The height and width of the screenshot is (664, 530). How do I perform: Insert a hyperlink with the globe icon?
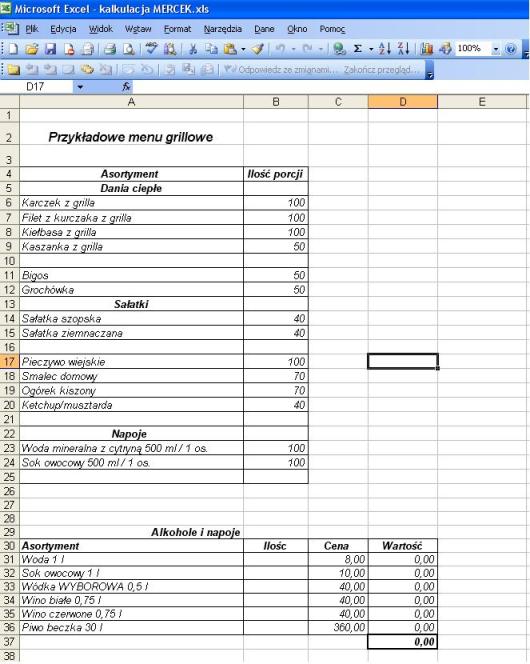point(339,49)
